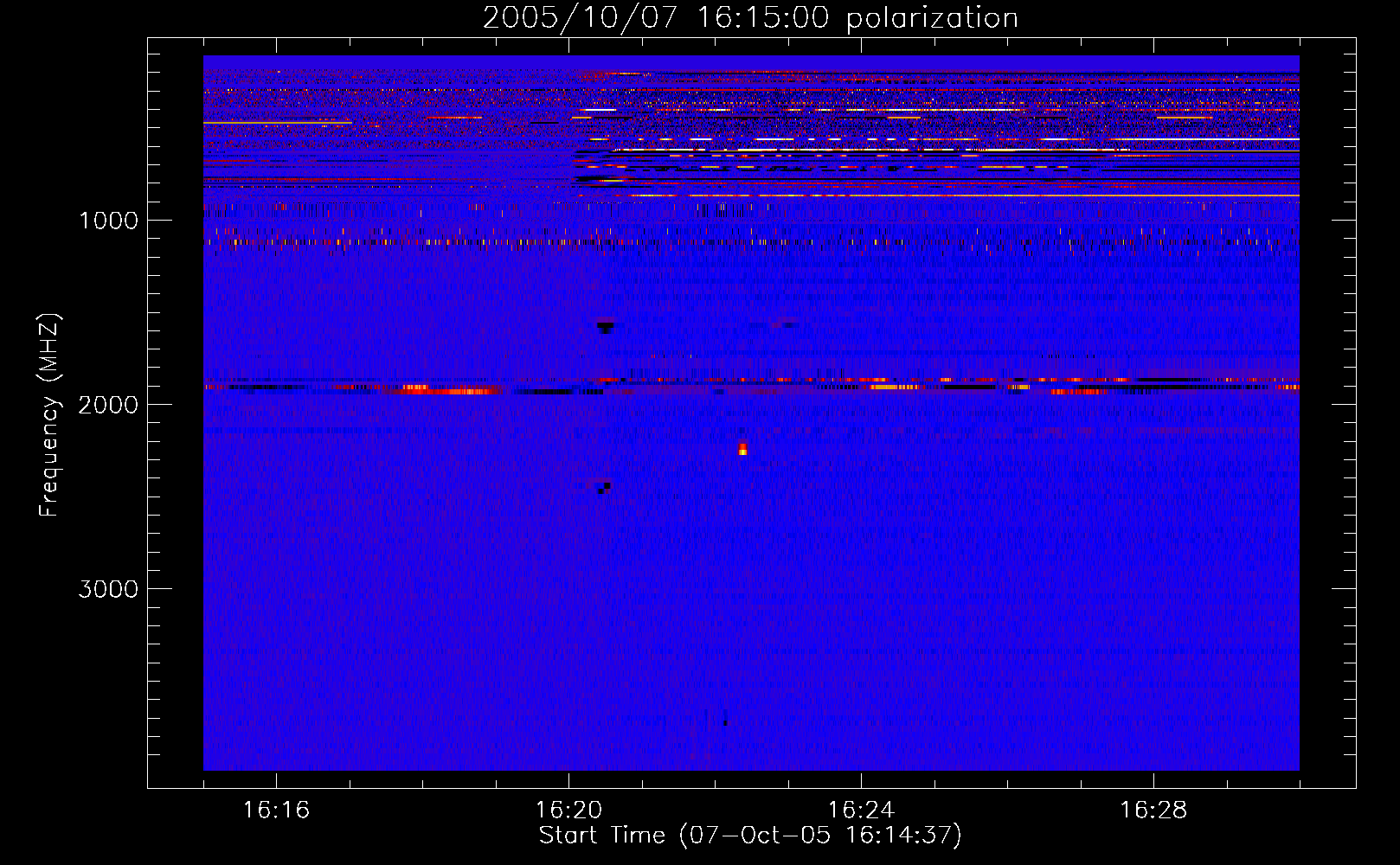
Task: Select the "Frequency (MHZ)" vertical axis label
Action: (x=50, y=415)
